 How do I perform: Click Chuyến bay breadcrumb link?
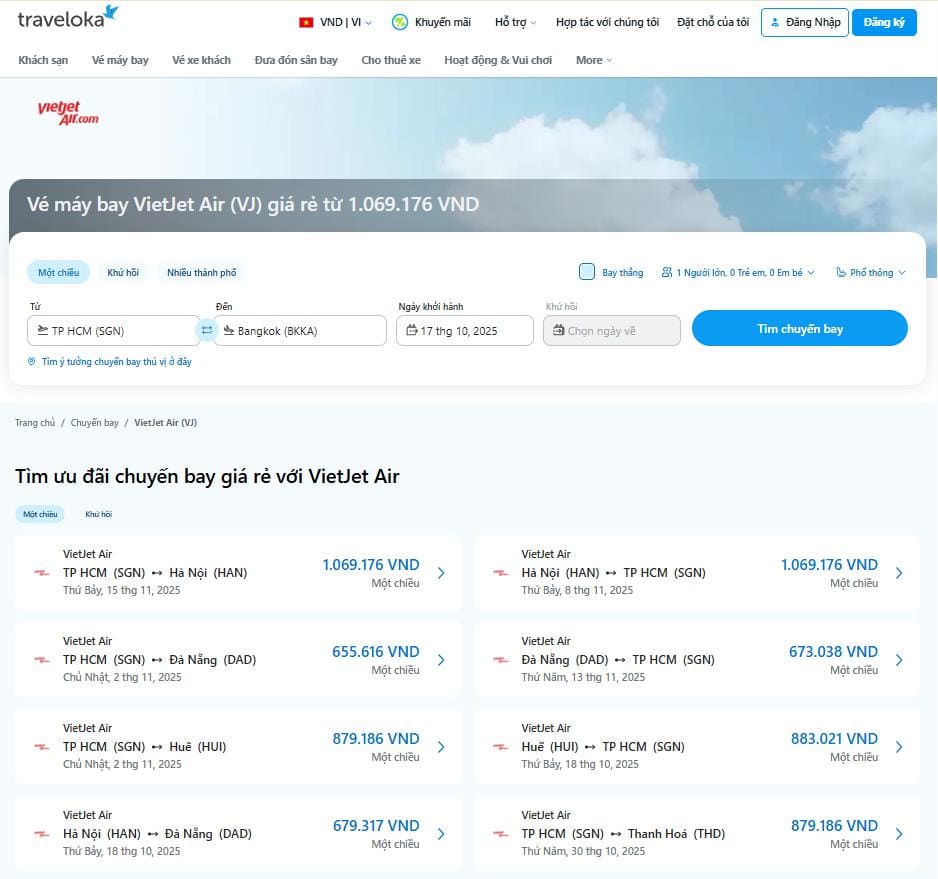[x=94, y=423]
